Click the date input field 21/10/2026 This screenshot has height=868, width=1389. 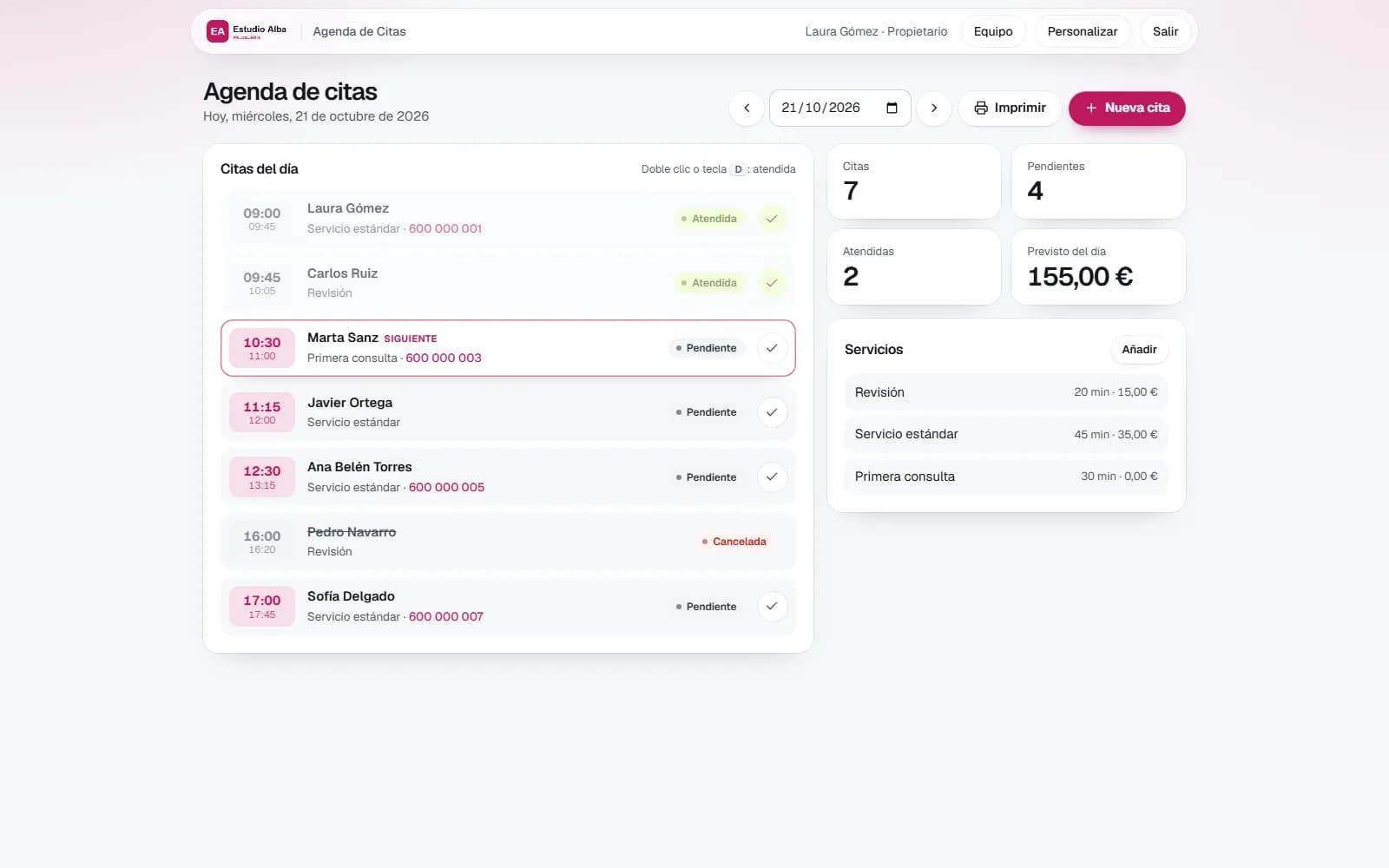click(839, 108)
